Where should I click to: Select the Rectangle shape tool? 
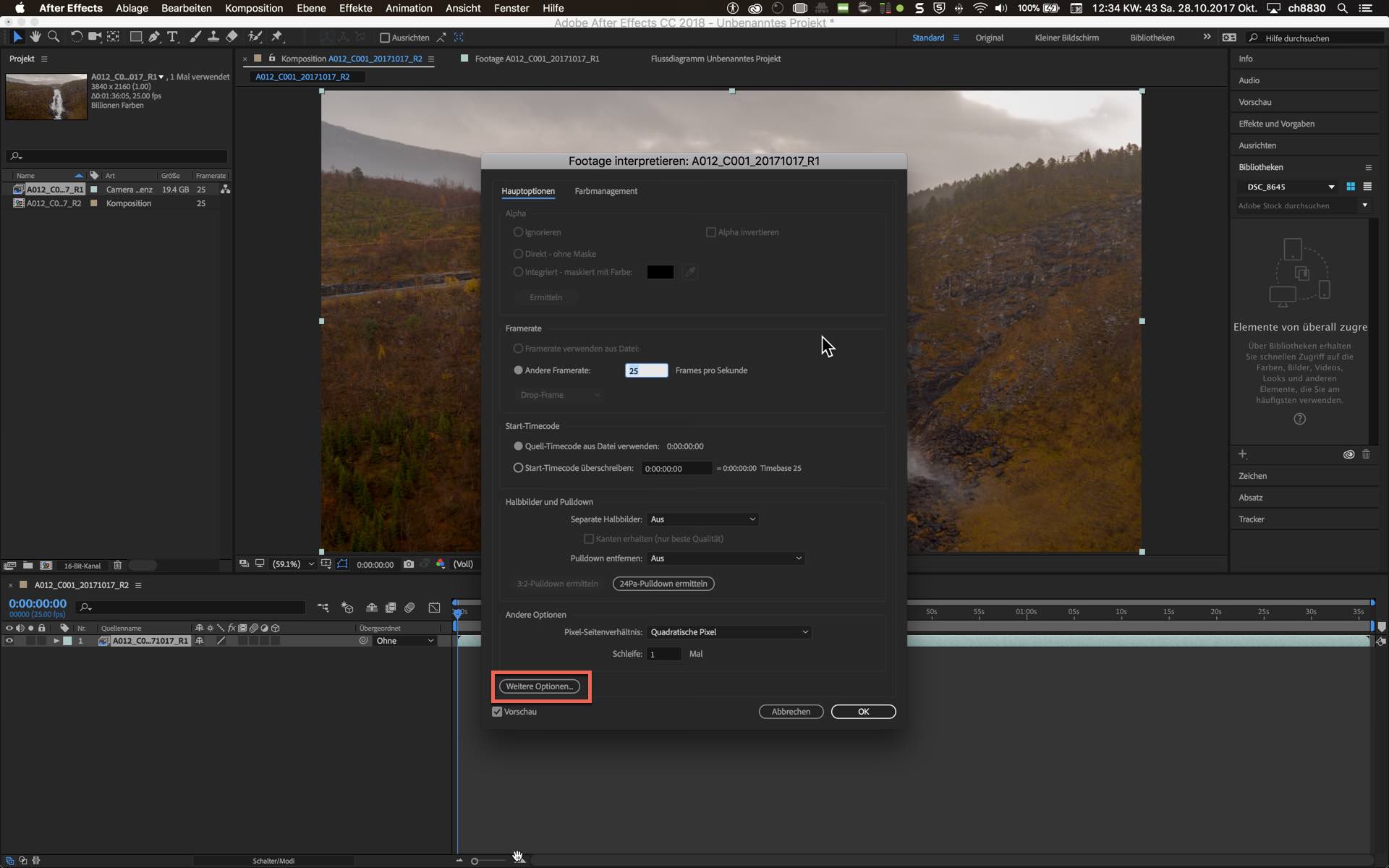136,37
